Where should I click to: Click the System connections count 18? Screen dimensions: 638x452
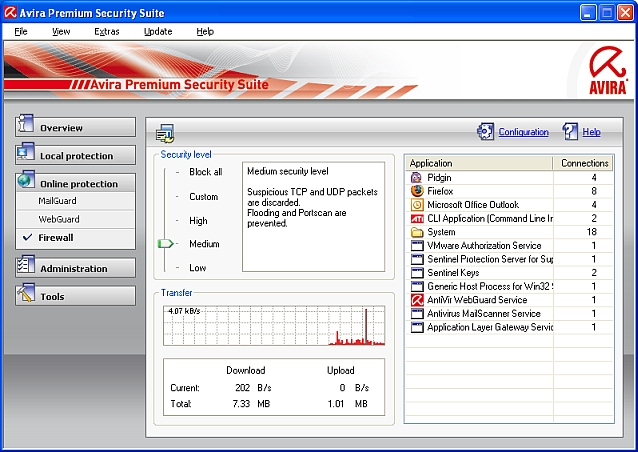pyautogui.click(x=592, y=232)
